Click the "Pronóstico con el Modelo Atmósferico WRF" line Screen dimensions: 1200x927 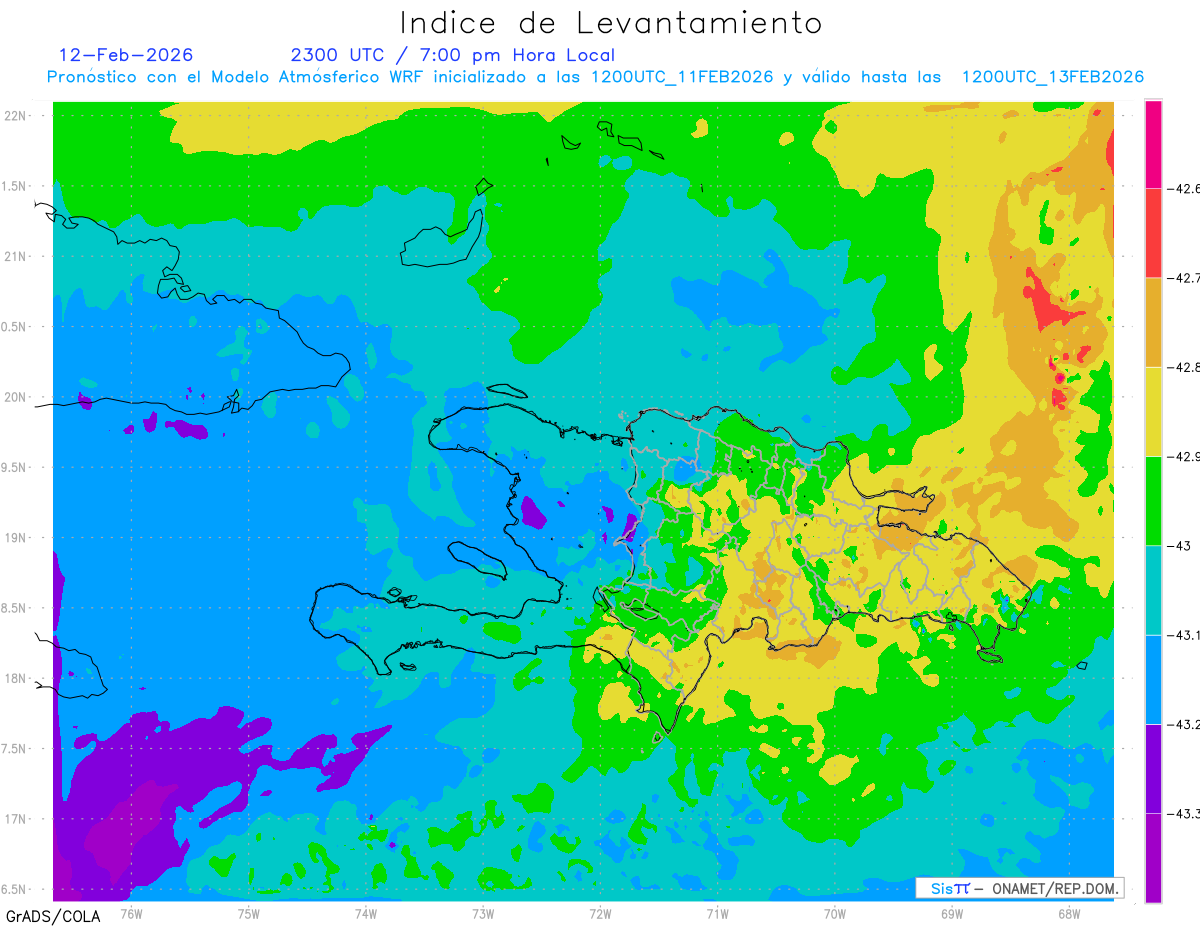point(596,77)
